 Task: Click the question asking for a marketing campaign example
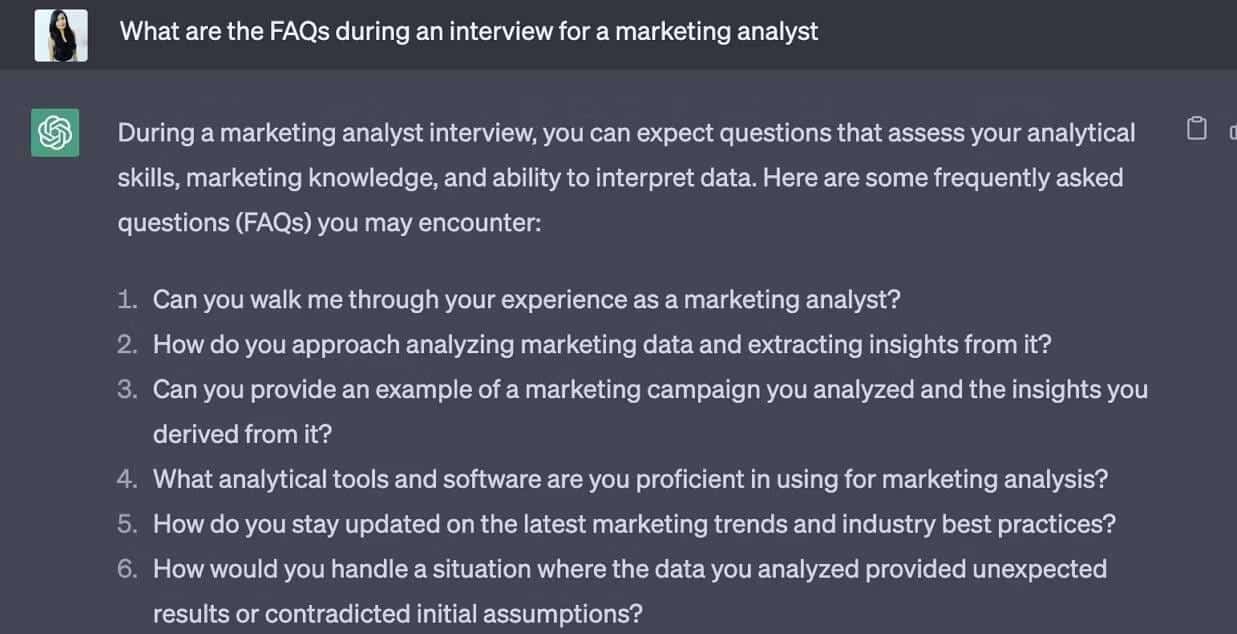click(649, 389)
